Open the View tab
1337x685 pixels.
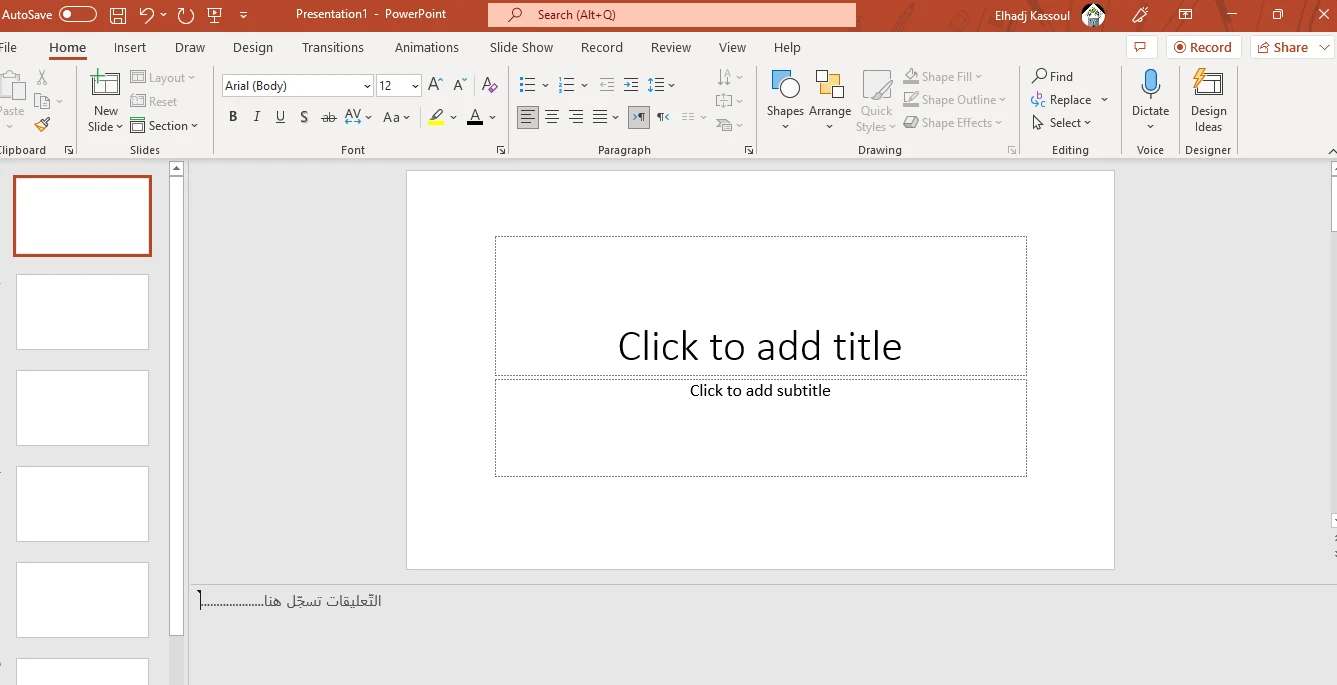(732, 47)
